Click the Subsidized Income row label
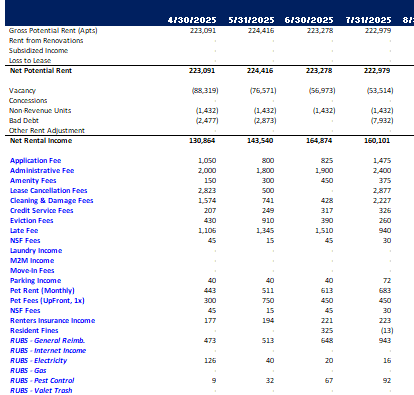414x395 pixels. 38,51
